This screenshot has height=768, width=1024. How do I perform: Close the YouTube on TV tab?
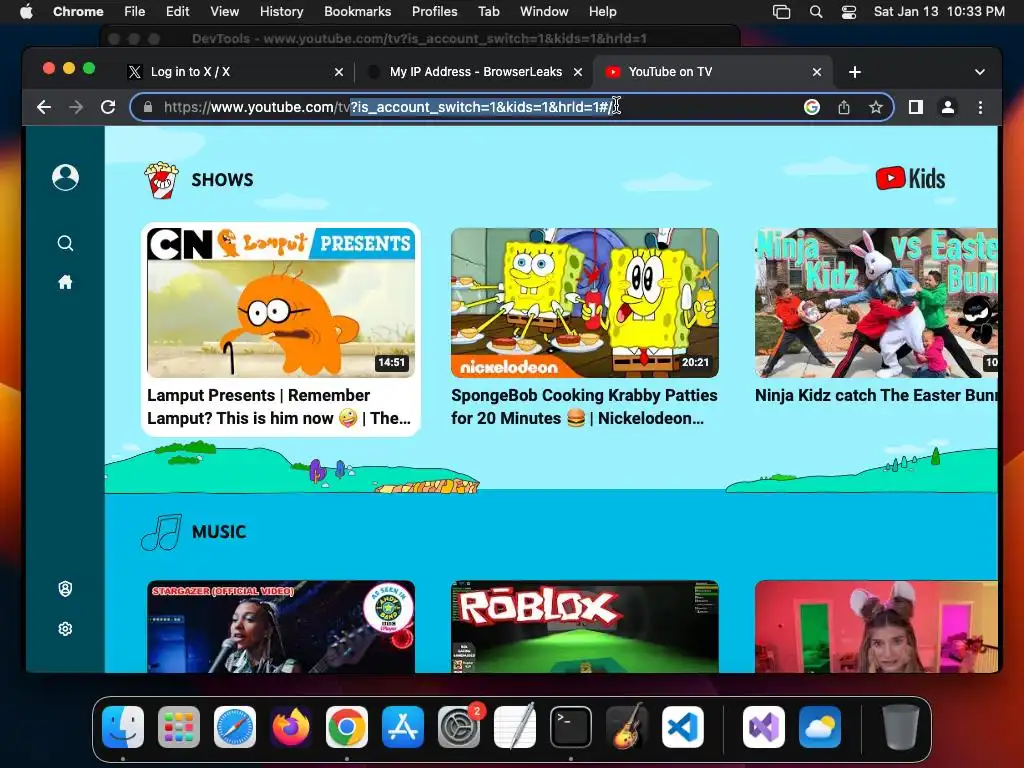(x=817, y=72)
